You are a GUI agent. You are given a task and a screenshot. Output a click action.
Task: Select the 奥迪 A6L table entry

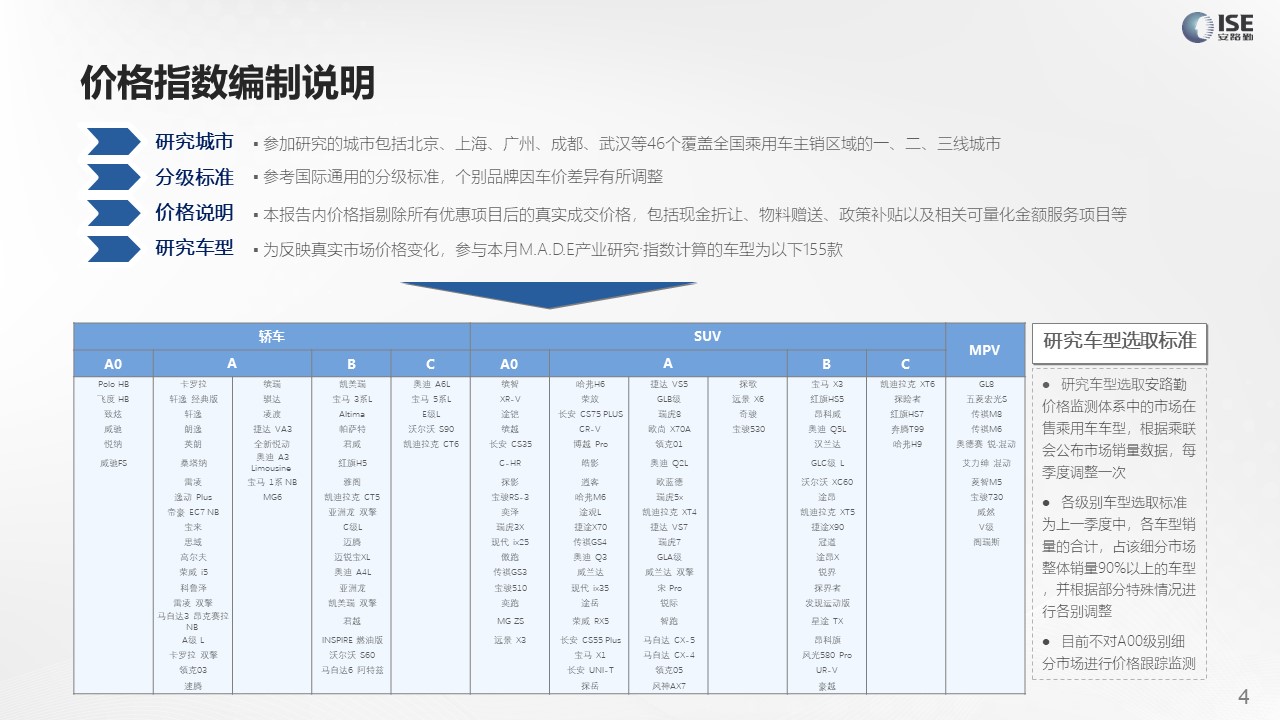[431, 384]
